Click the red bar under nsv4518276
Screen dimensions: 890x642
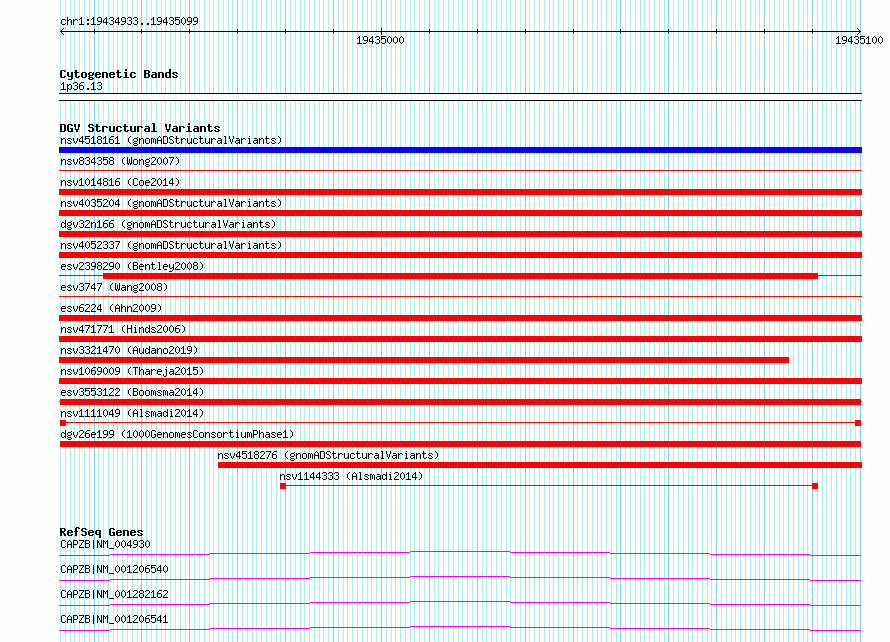coord(540,465)
